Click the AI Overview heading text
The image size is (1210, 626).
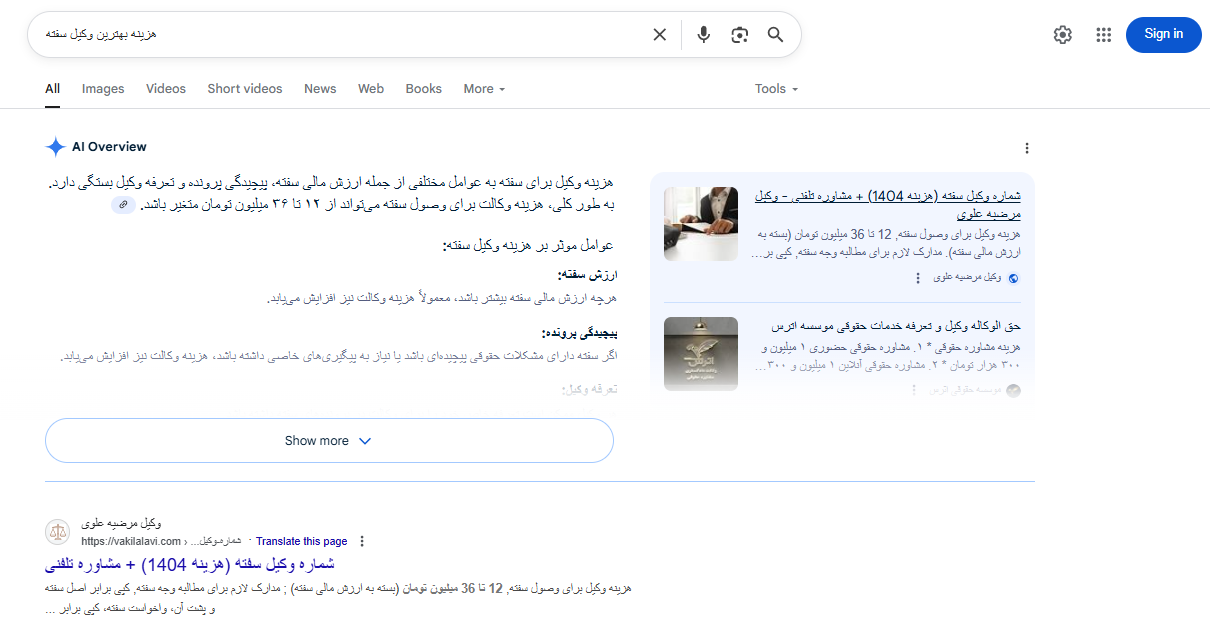click(x=109, y=147)
